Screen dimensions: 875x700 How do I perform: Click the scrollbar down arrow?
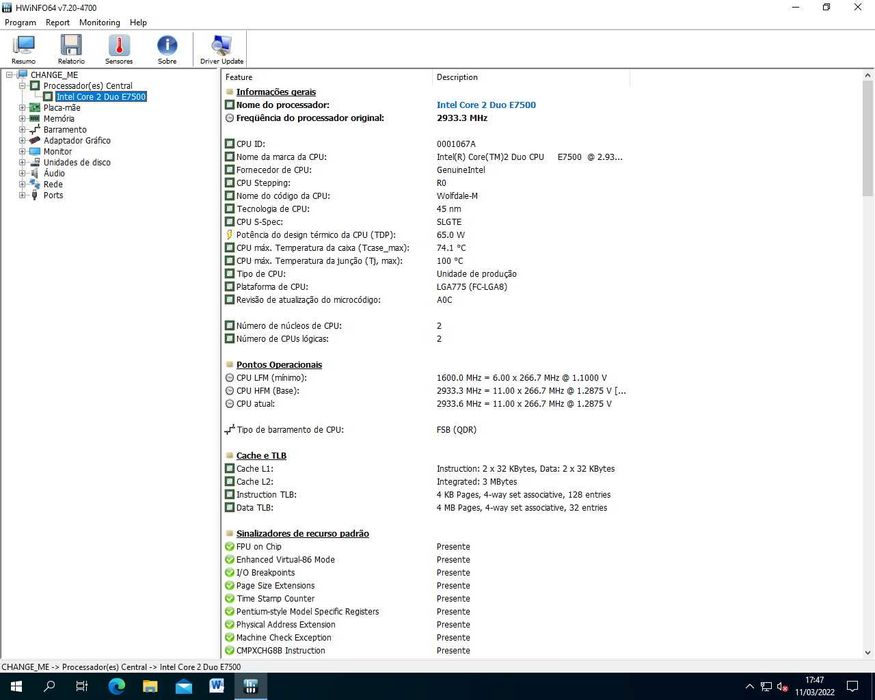tap(868, 652)
